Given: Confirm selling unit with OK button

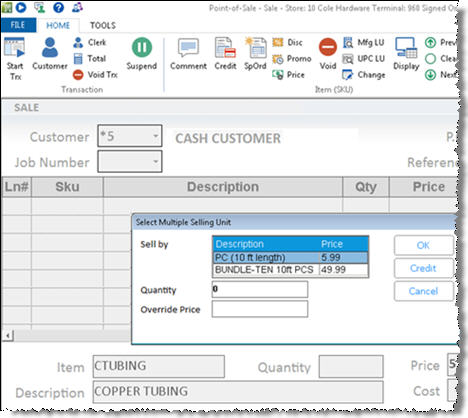Looking at the screenshot, I should point(423,245).
